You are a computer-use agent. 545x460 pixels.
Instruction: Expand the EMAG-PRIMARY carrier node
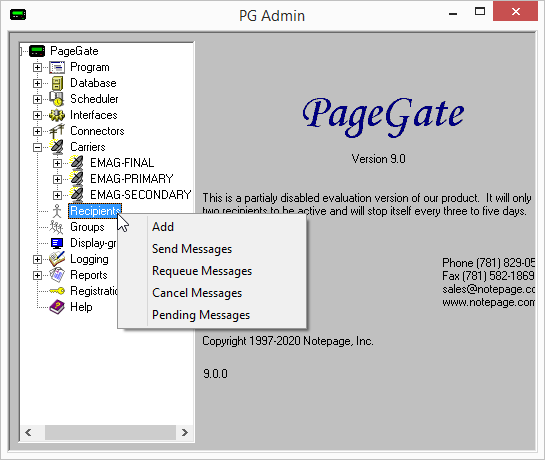[x=57, y=179]
